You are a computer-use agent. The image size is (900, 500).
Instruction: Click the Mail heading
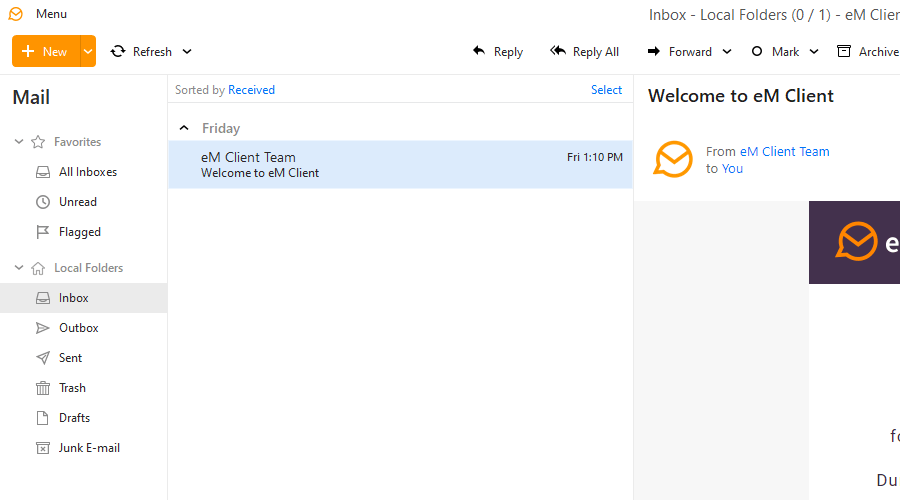pos(32,98)
